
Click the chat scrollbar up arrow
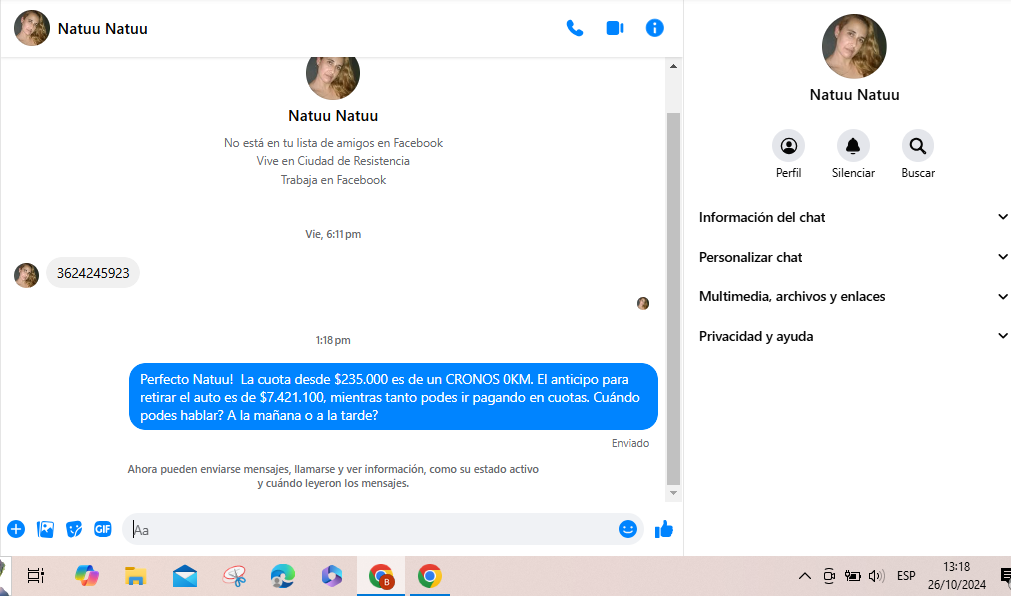pyautogui.click(x=673, y=66)
